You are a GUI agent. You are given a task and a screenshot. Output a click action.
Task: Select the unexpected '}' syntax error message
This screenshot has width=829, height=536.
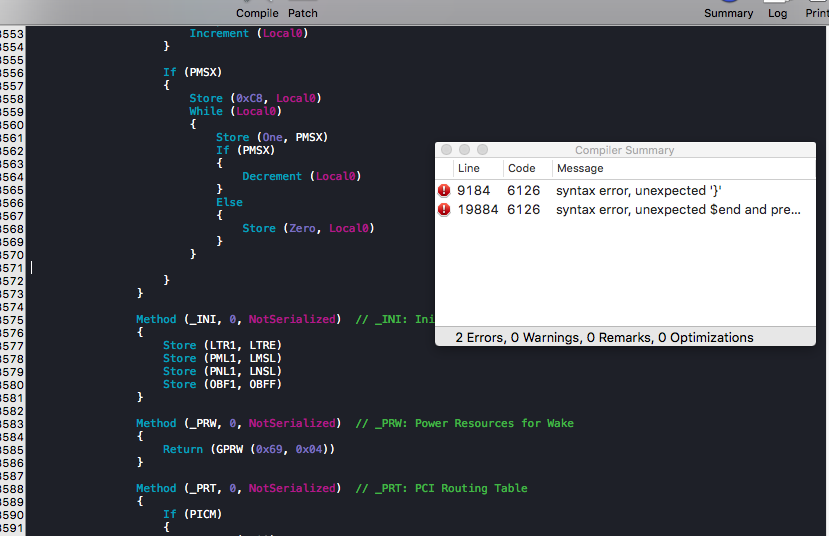639,190
